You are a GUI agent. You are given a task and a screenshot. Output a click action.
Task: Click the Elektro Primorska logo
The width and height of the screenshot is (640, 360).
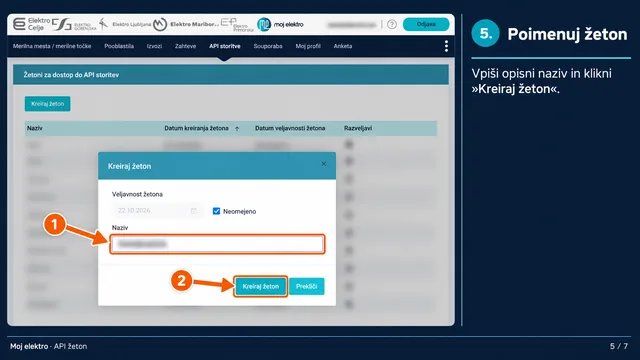237,24
